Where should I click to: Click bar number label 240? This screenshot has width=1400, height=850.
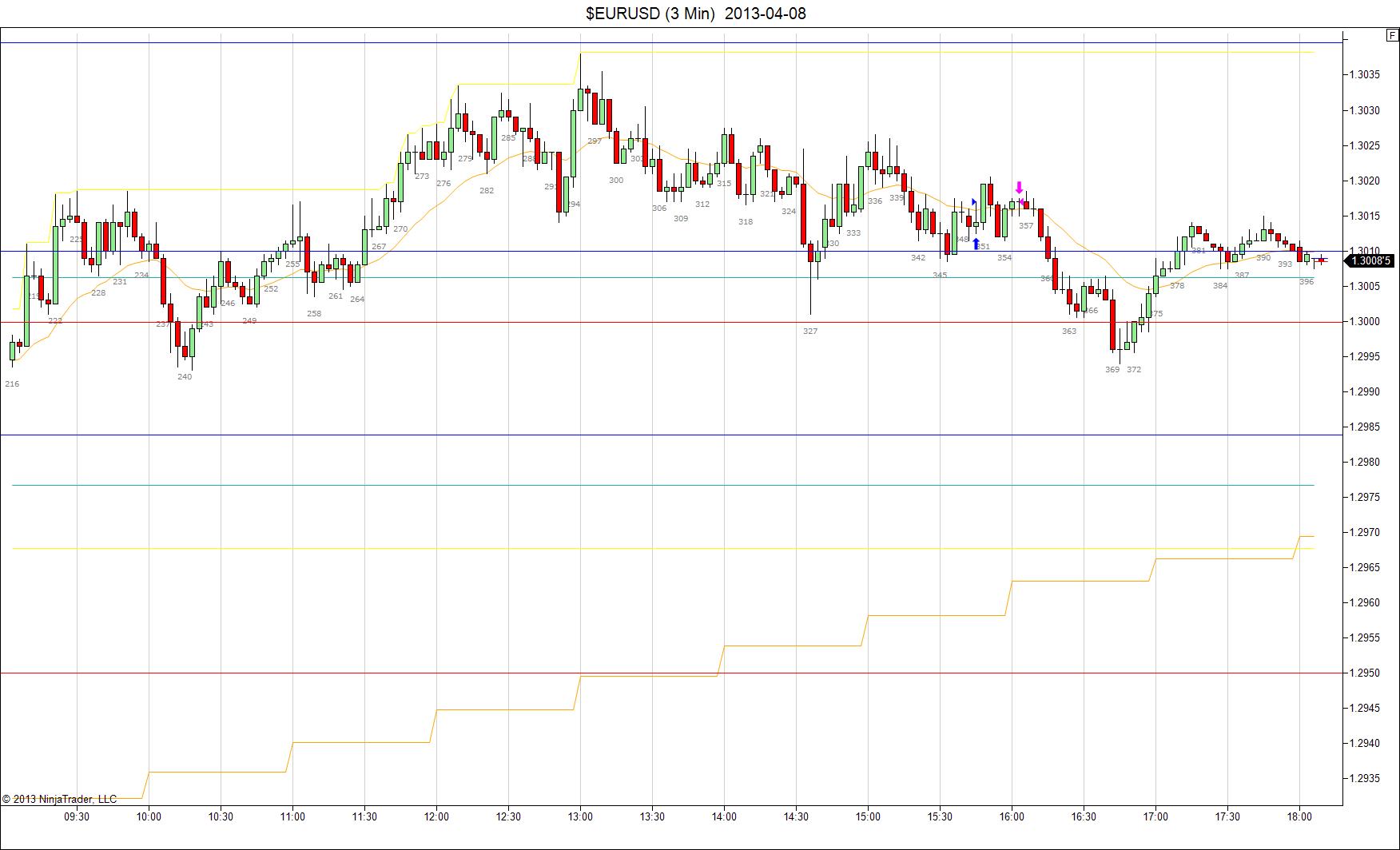(185, 377)
